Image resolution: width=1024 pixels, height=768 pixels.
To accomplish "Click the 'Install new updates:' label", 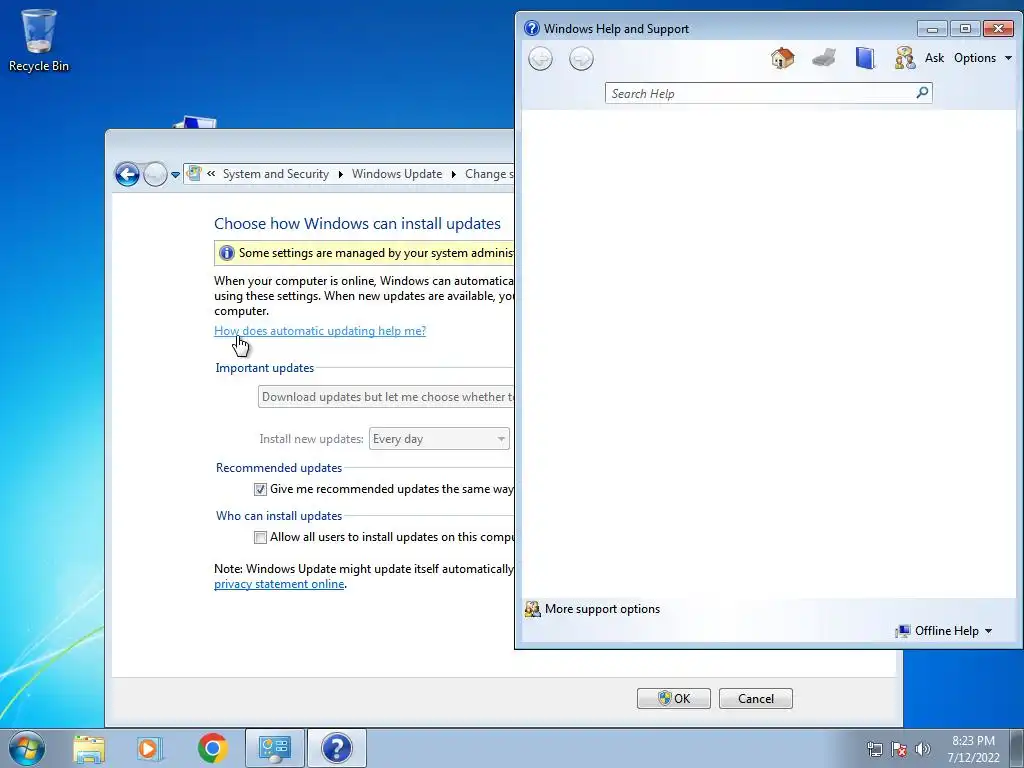I will pos(312,439).
